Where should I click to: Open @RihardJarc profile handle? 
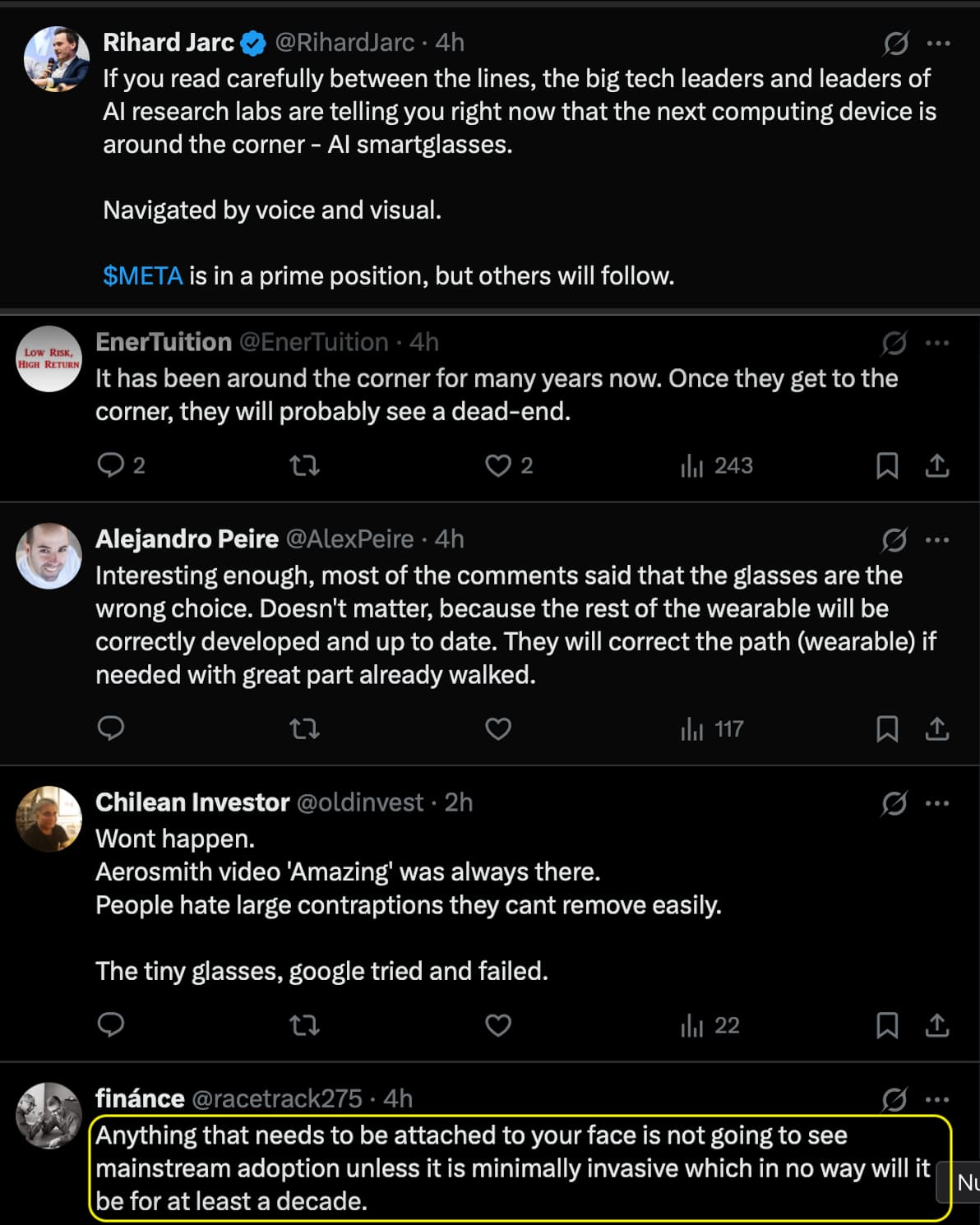[344, 43]
